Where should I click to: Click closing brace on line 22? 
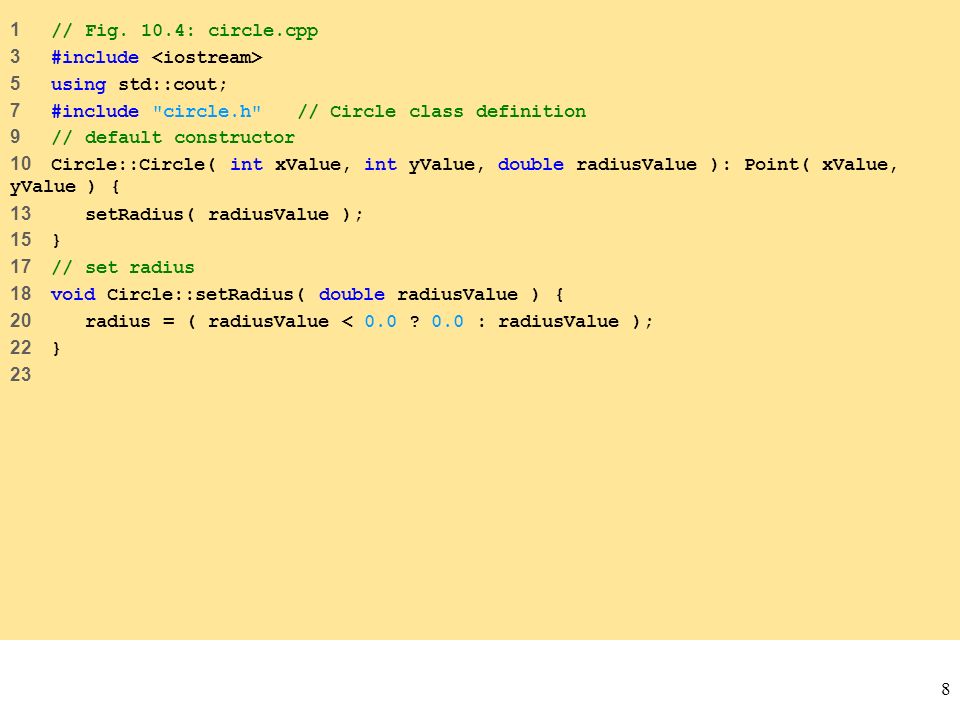[x=56, y=348]
